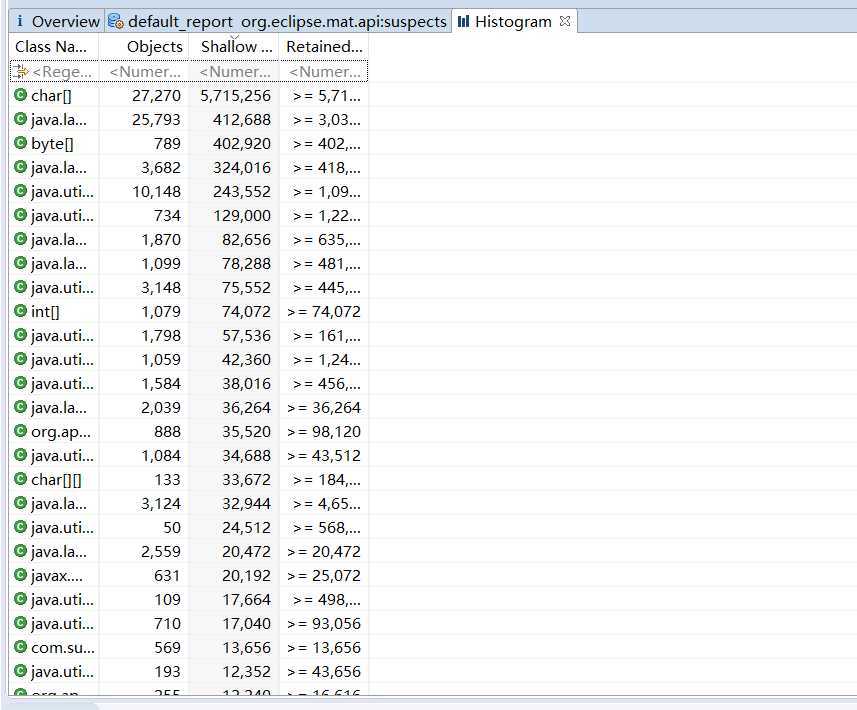Select the char[] class row
This screenshot has height=710, width=857.
pyautogui.click(x=189, y=96)
